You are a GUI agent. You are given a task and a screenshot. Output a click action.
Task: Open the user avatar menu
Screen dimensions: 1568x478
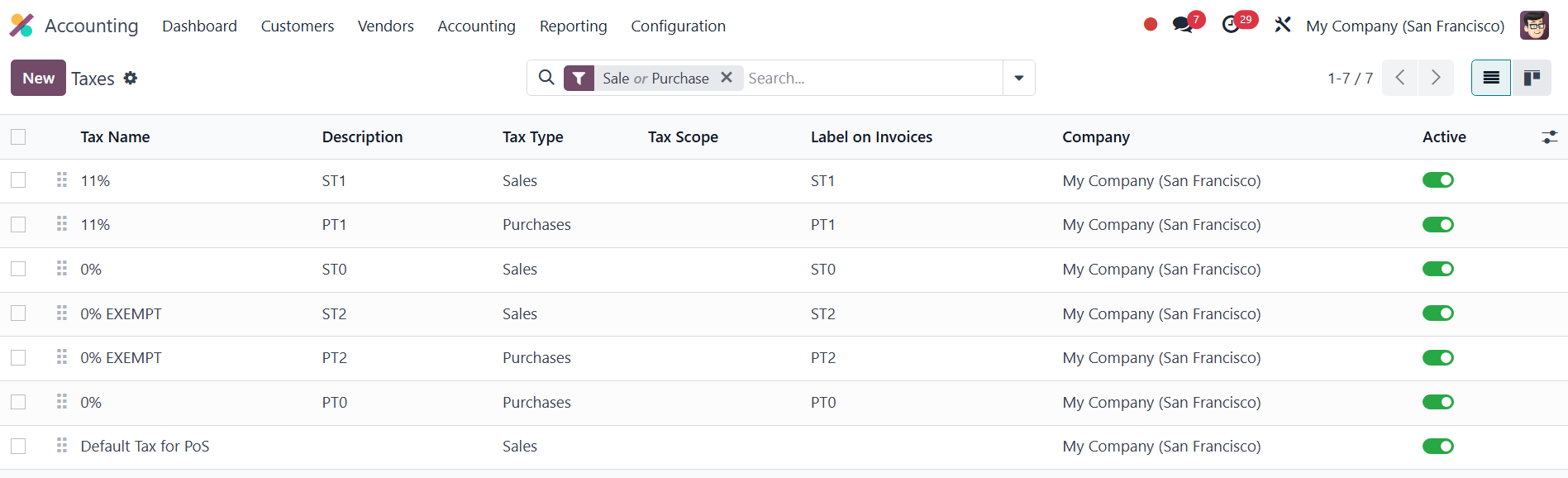[x=1534, y=26]
